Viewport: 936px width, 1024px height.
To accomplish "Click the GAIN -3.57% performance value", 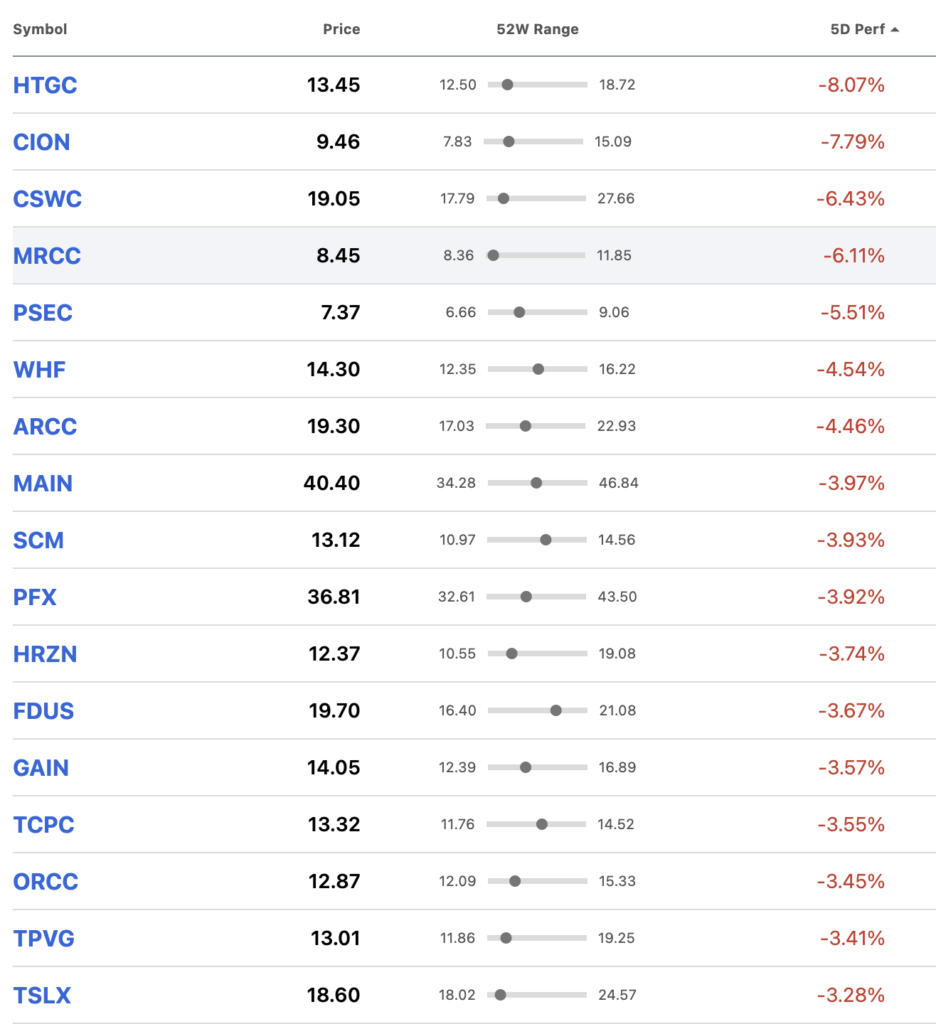I will [x=851, y=767].
